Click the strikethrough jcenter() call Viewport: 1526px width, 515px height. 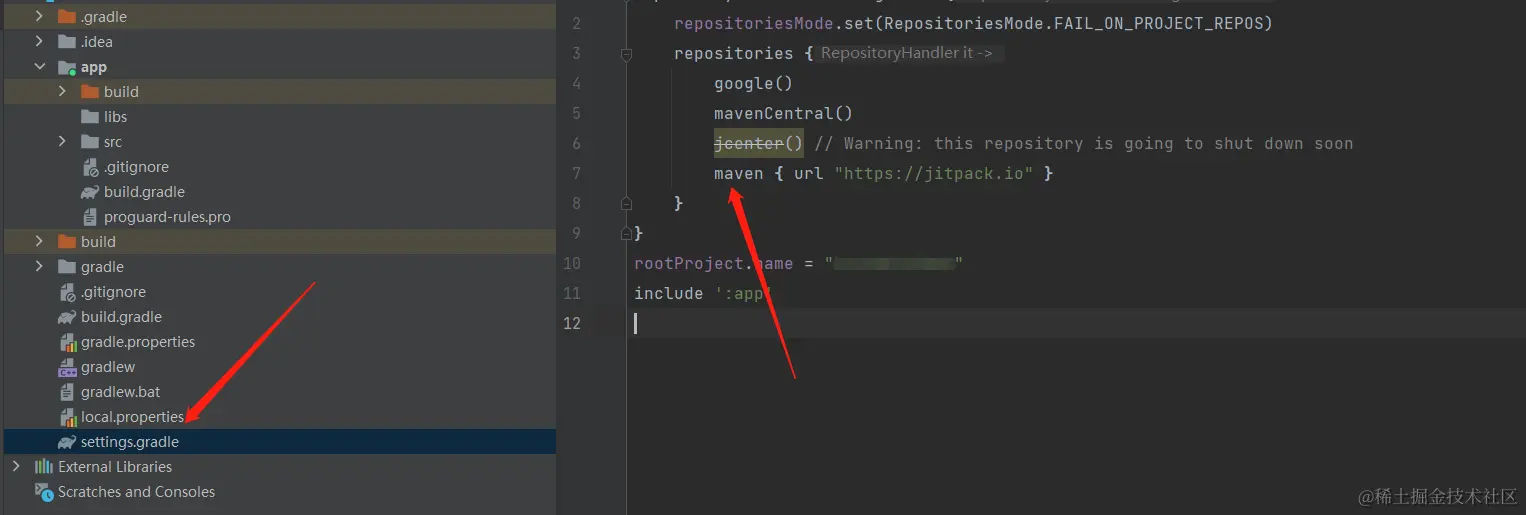click(x=758, y=143)
